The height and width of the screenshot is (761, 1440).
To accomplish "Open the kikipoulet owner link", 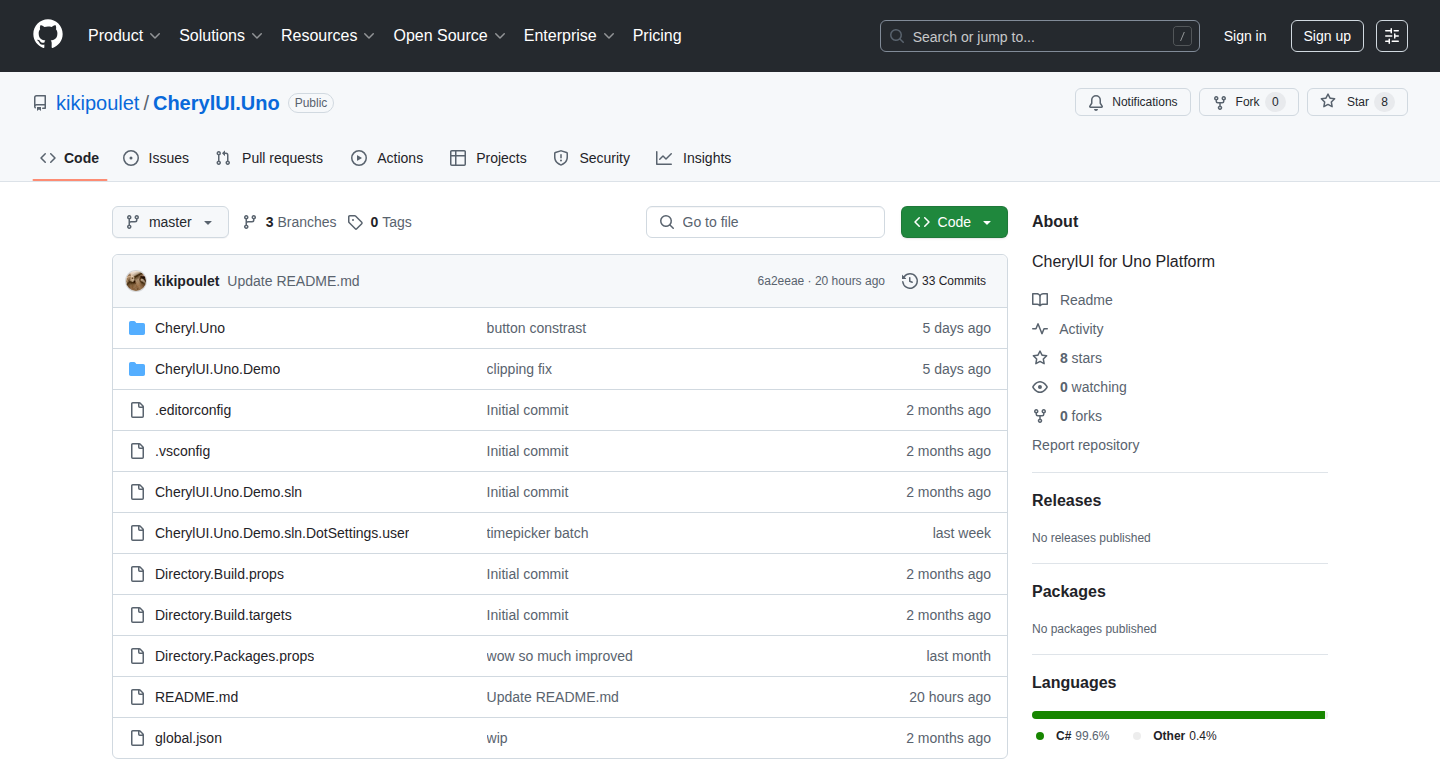I will [x=98, y=103].
